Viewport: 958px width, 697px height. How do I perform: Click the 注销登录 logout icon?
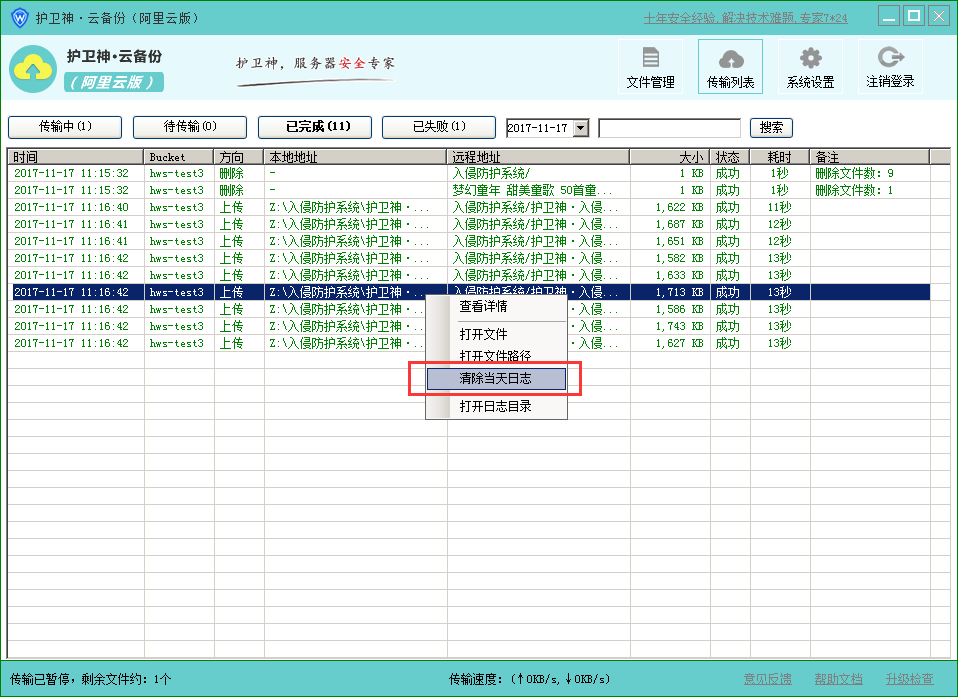(x=890, y=67)
